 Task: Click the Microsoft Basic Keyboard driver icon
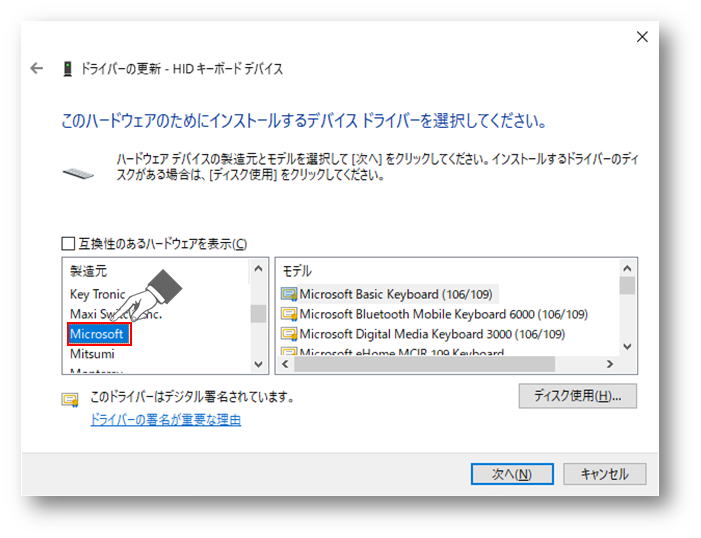(x=289, y=294)
